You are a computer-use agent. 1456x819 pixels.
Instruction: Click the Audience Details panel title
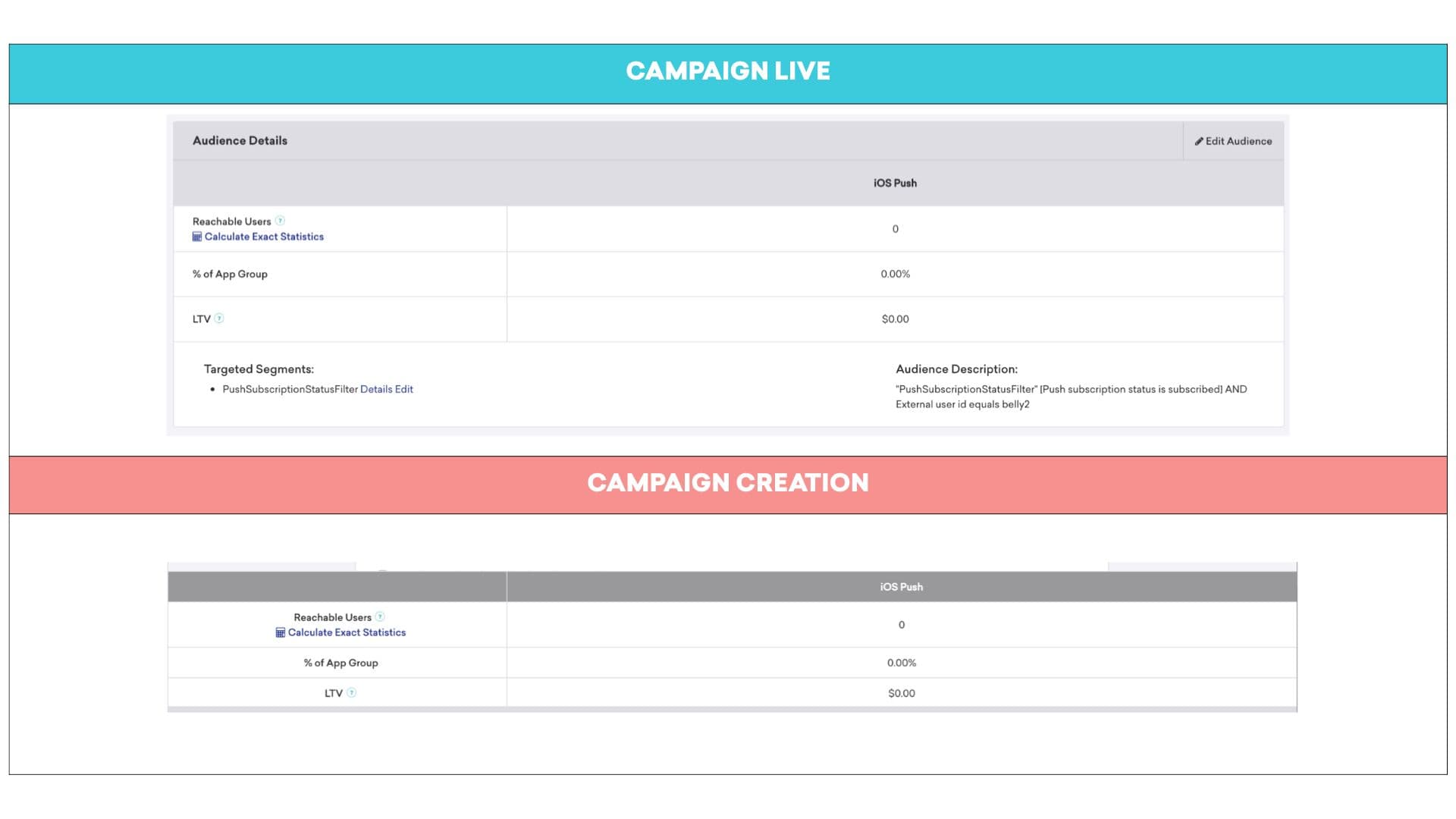(x=240, y=140)
